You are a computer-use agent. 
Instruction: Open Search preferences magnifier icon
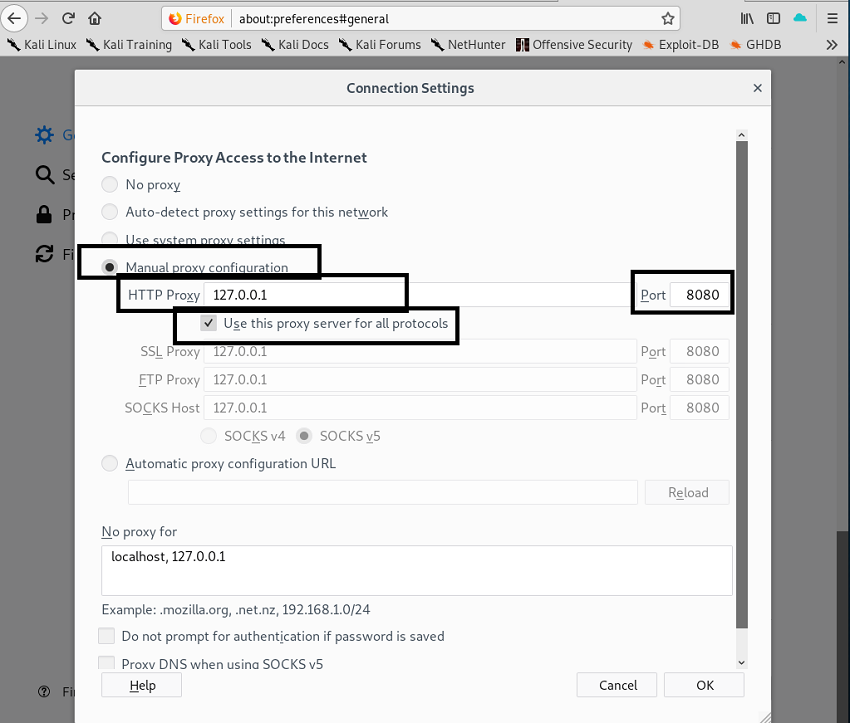[44, 175]
